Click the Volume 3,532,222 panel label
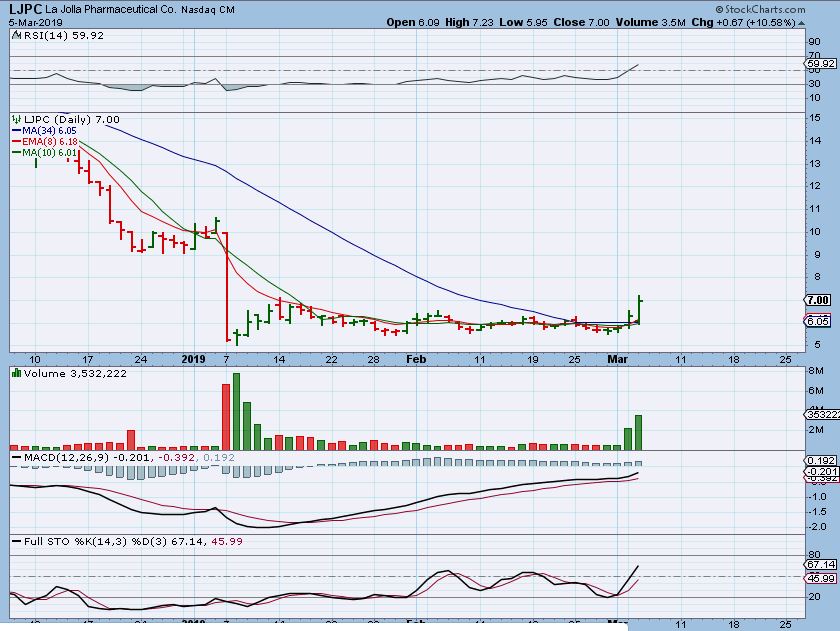The height and width of the screenshot is (631, 840). point(75,373)
